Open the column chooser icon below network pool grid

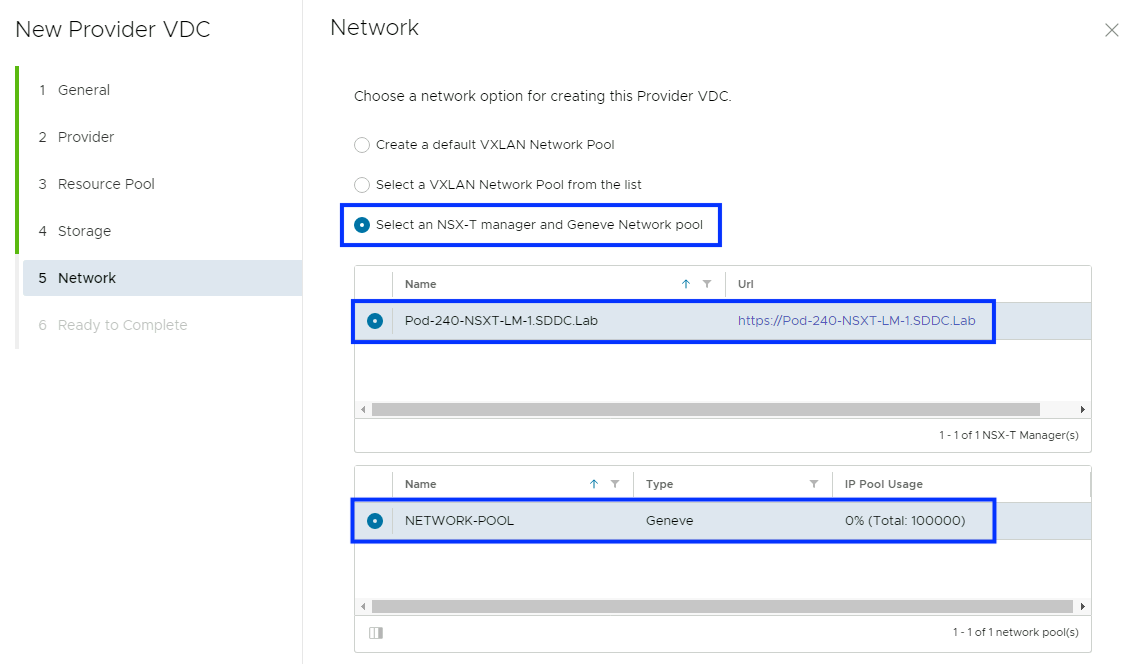376,633
